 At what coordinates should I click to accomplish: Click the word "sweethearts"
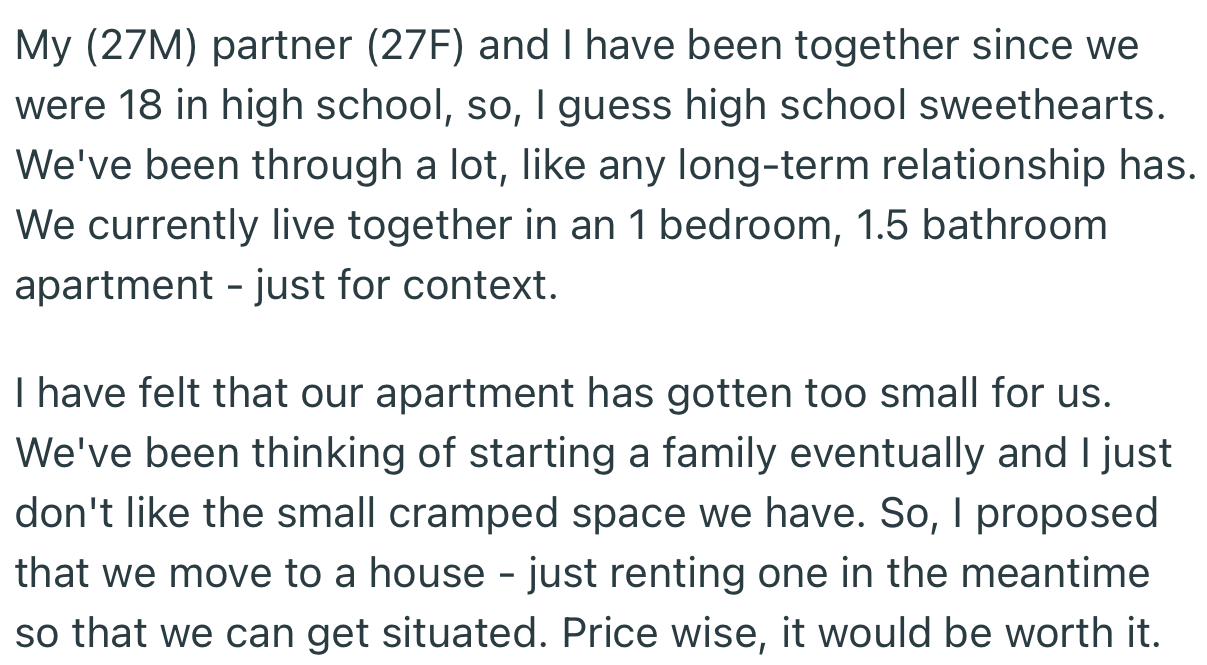pyautogui.click(x=1041, y=108)
